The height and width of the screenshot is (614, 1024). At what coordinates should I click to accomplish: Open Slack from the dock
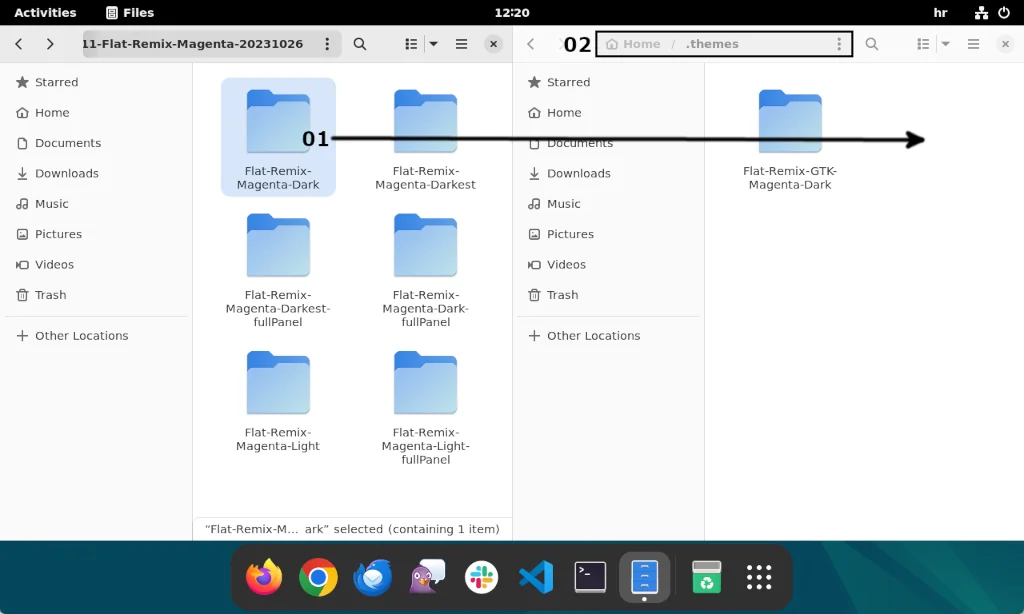point(481,577)
